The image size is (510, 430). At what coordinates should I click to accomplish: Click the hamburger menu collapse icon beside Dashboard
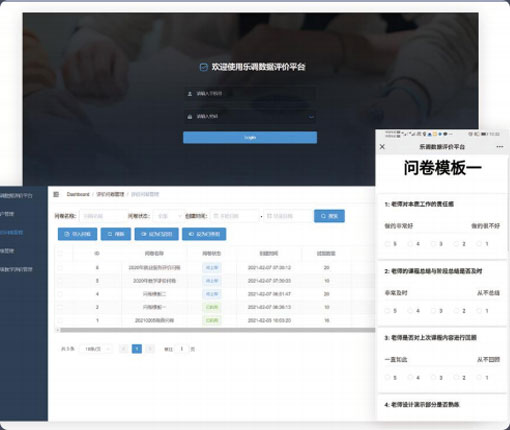click(56, 194)
